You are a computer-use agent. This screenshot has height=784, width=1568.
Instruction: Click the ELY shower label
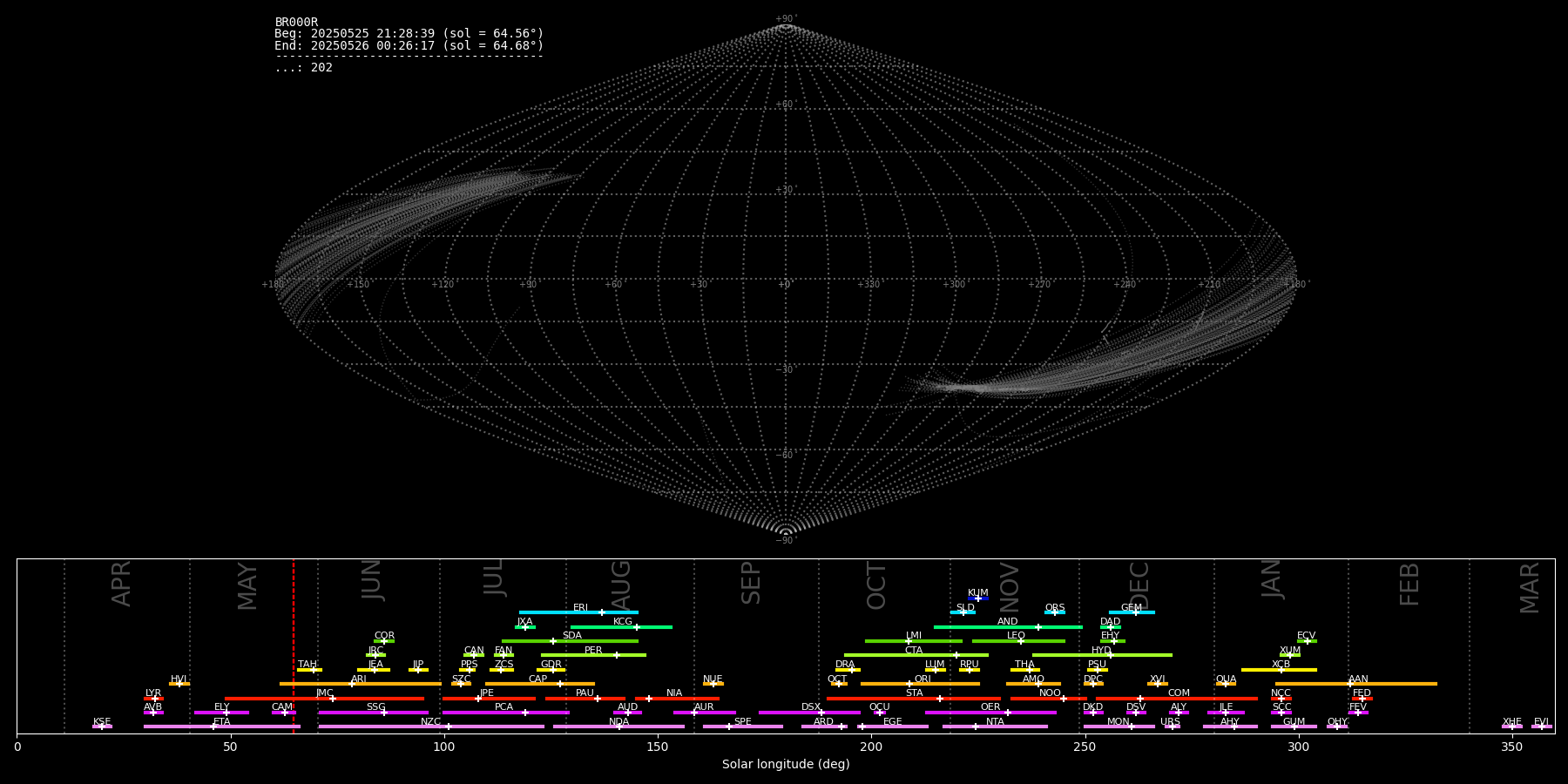[221, 707]
